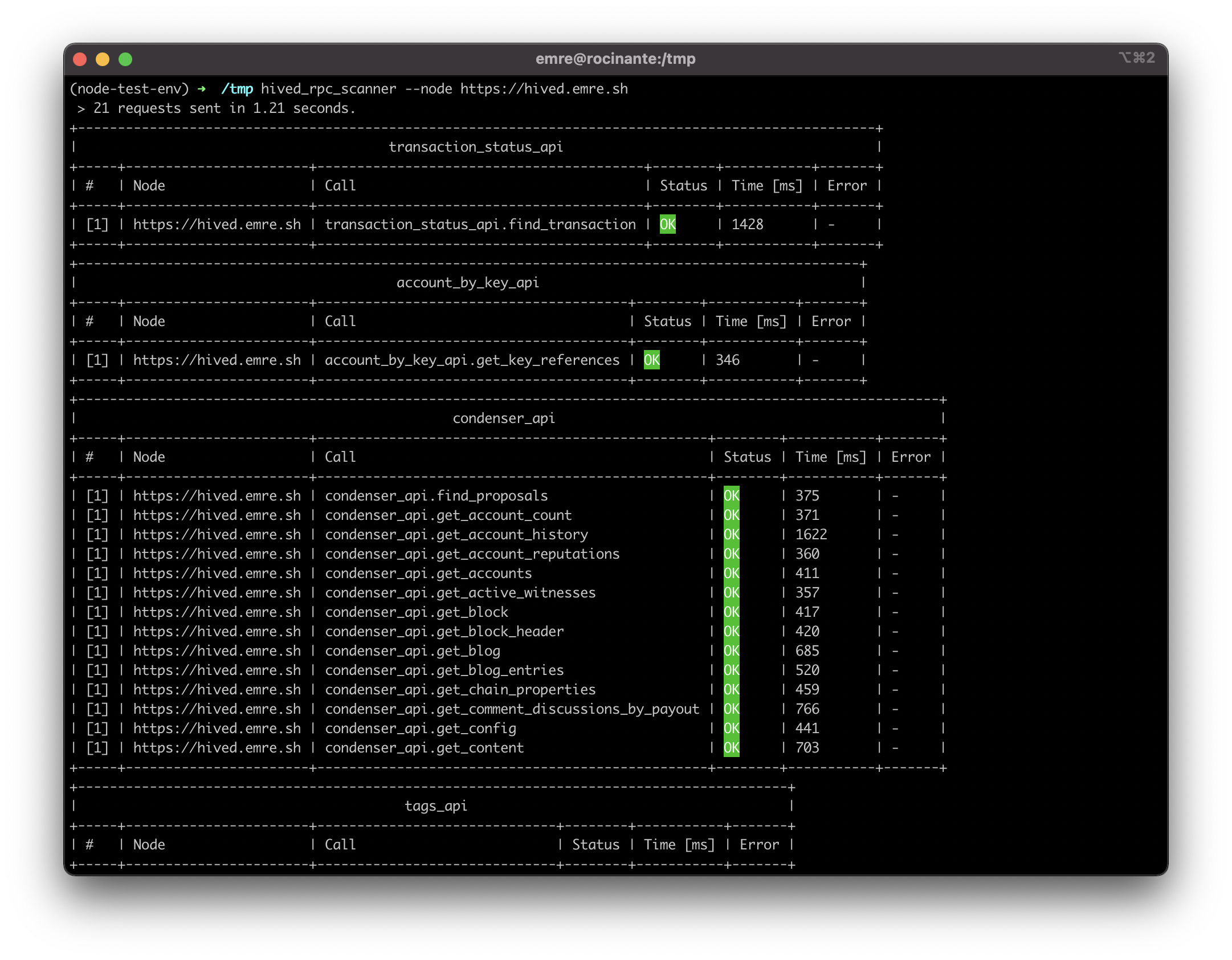Click the OK status for get_config
Screen dimensions: 1232x960
(x=732, y=729)
